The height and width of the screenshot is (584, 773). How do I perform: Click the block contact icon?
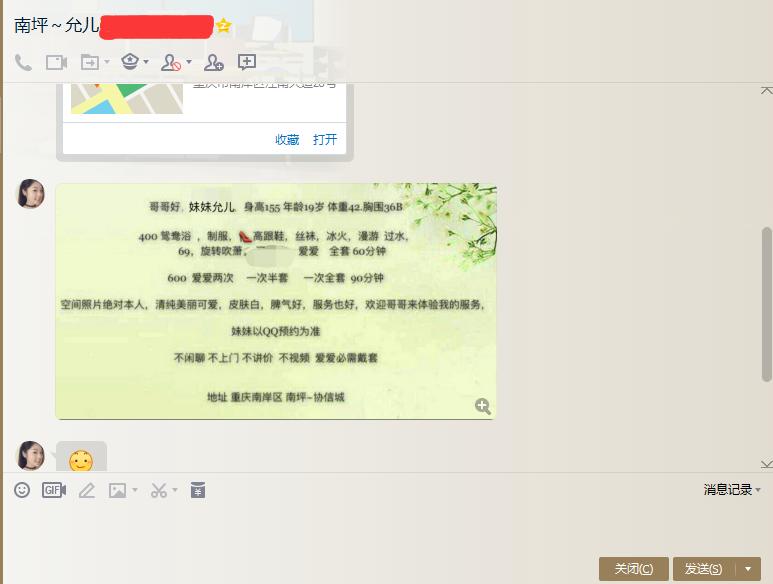pyautogui.click(x=171, y=63)
